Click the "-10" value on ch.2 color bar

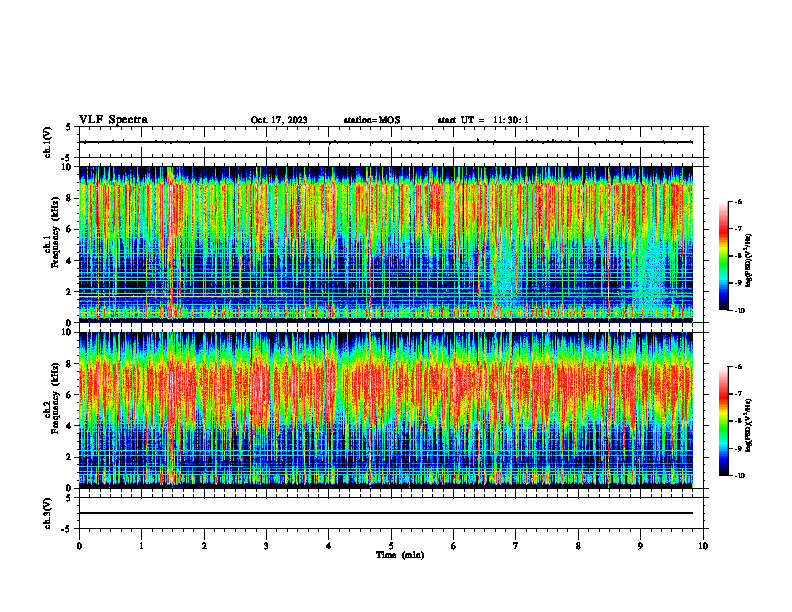739,476
